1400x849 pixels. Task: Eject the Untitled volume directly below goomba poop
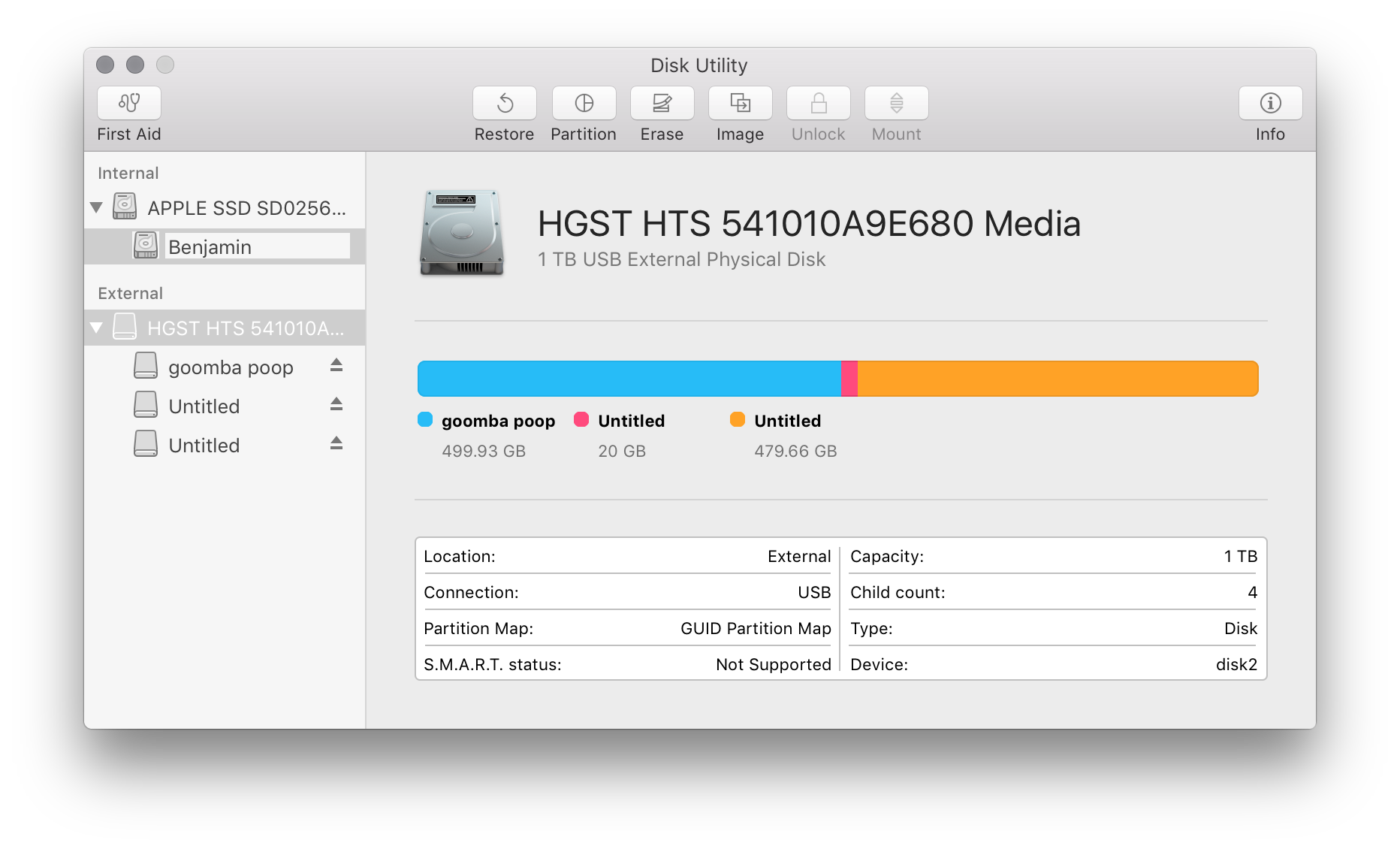pyautogui.click(x=336, y=404)
